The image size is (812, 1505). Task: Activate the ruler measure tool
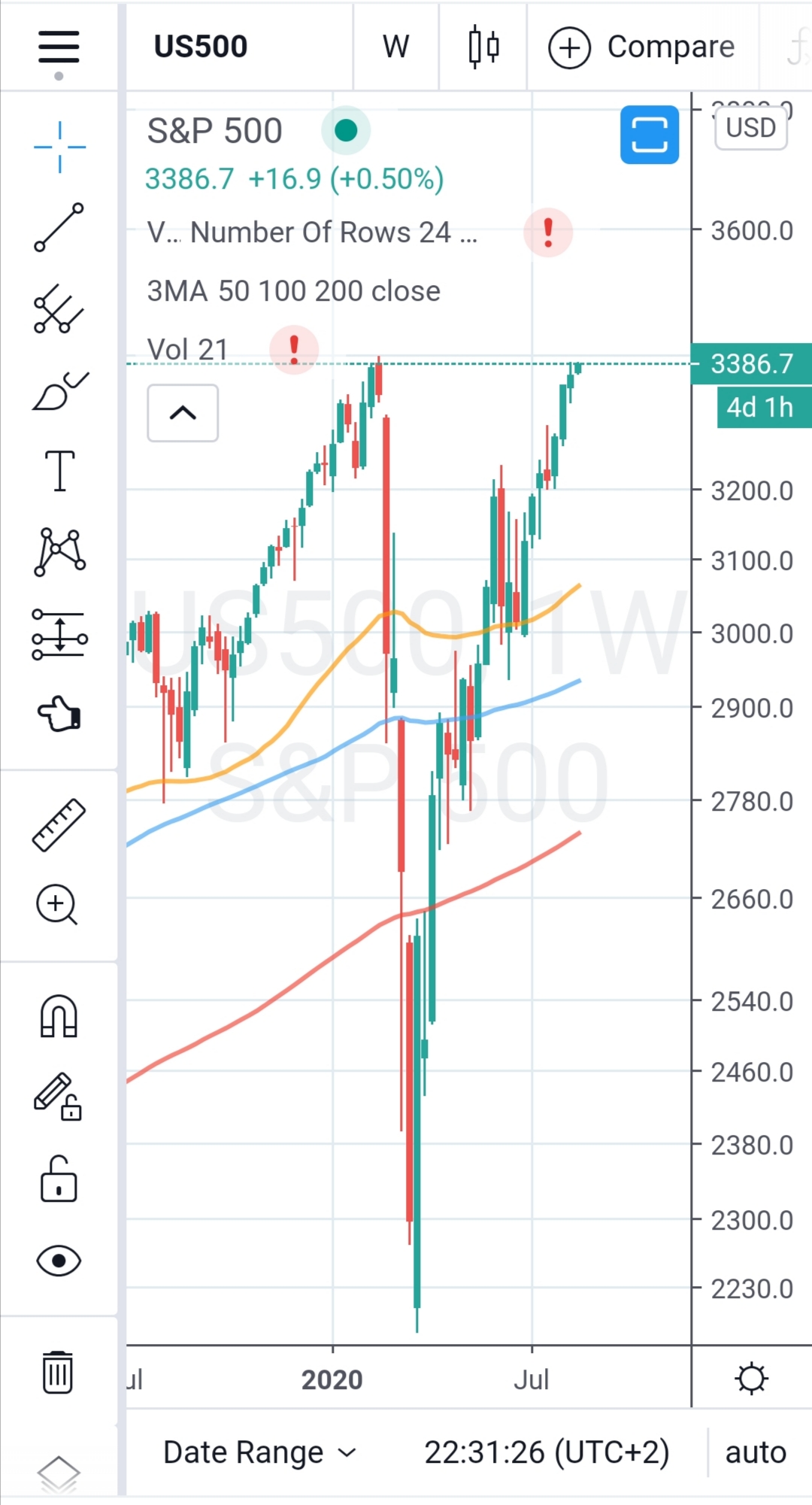[x=59, y=824]
